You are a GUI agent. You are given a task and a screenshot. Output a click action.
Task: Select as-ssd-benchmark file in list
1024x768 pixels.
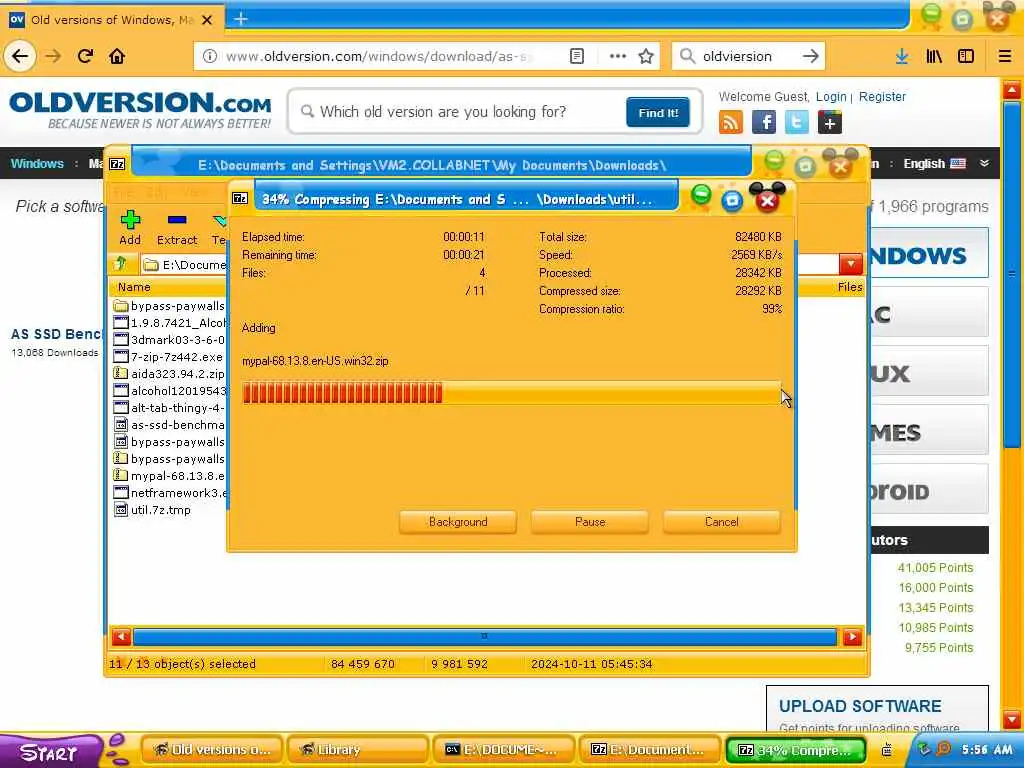(x=168, y=424)
